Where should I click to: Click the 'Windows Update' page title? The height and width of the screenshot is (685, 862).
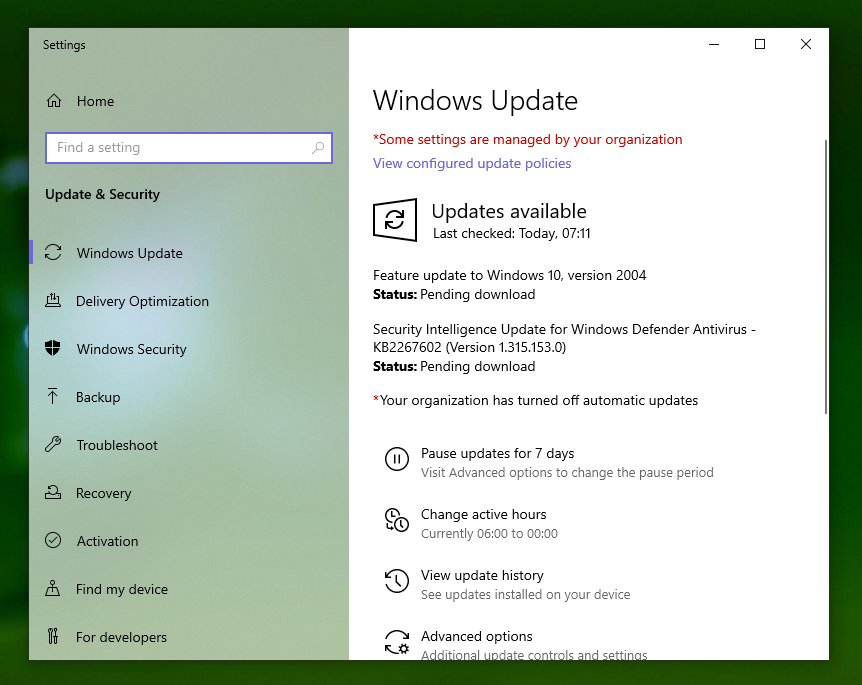[475, 101]
